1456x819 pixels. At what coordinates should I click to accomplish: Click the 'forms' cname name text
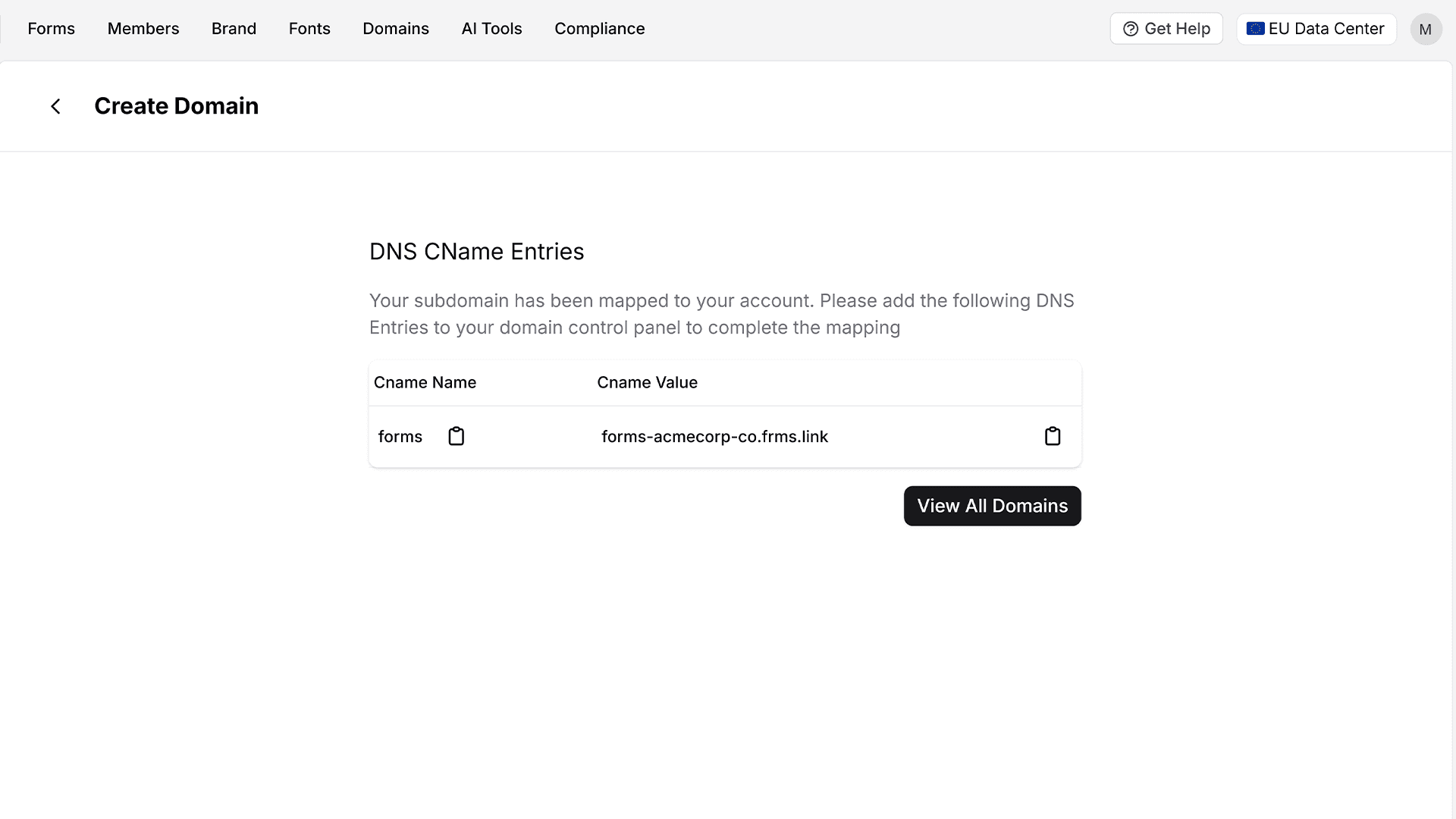tap(400, 437)
